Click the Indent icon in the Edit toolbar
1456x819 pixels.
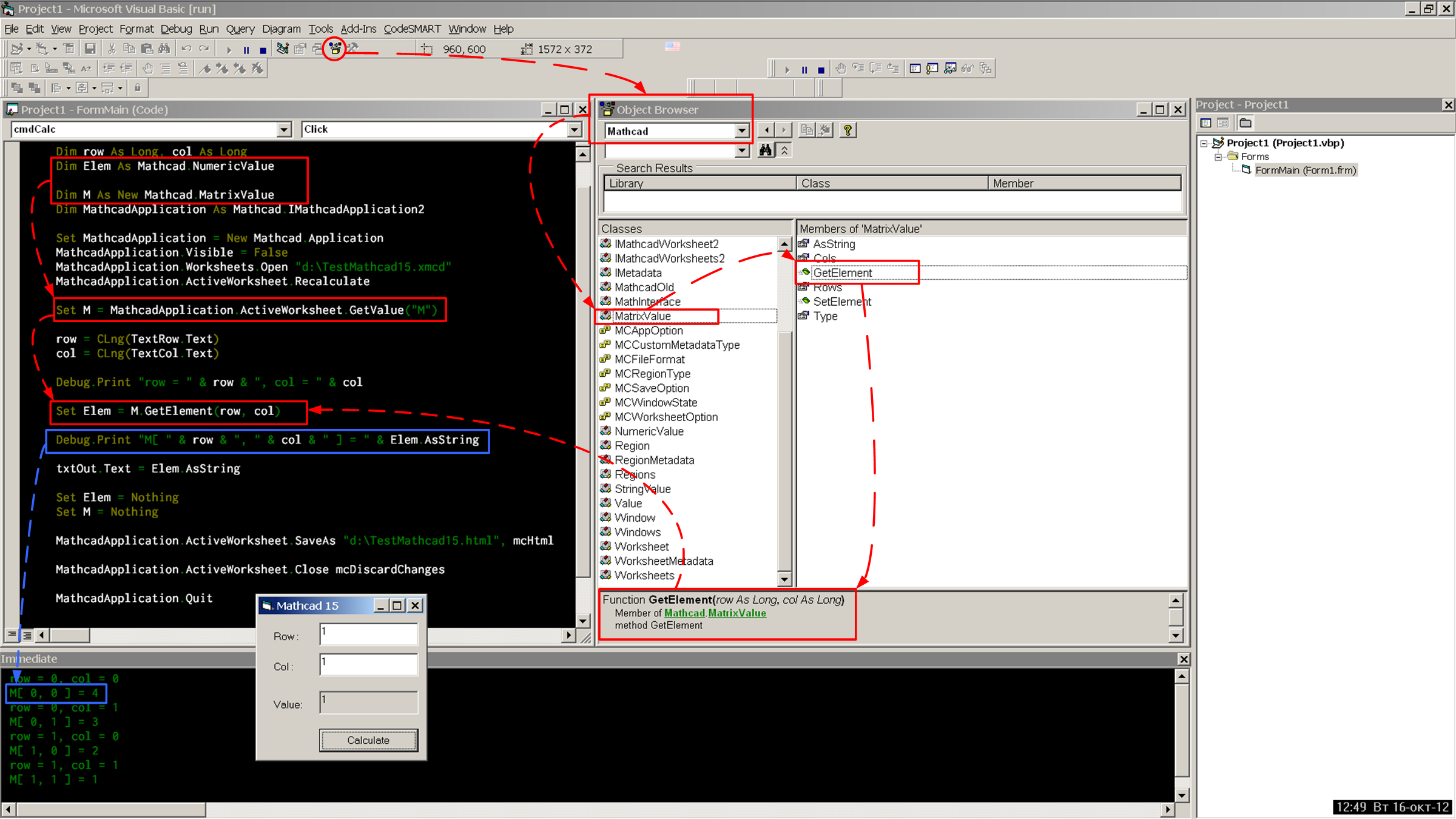[x=109, y=69]
